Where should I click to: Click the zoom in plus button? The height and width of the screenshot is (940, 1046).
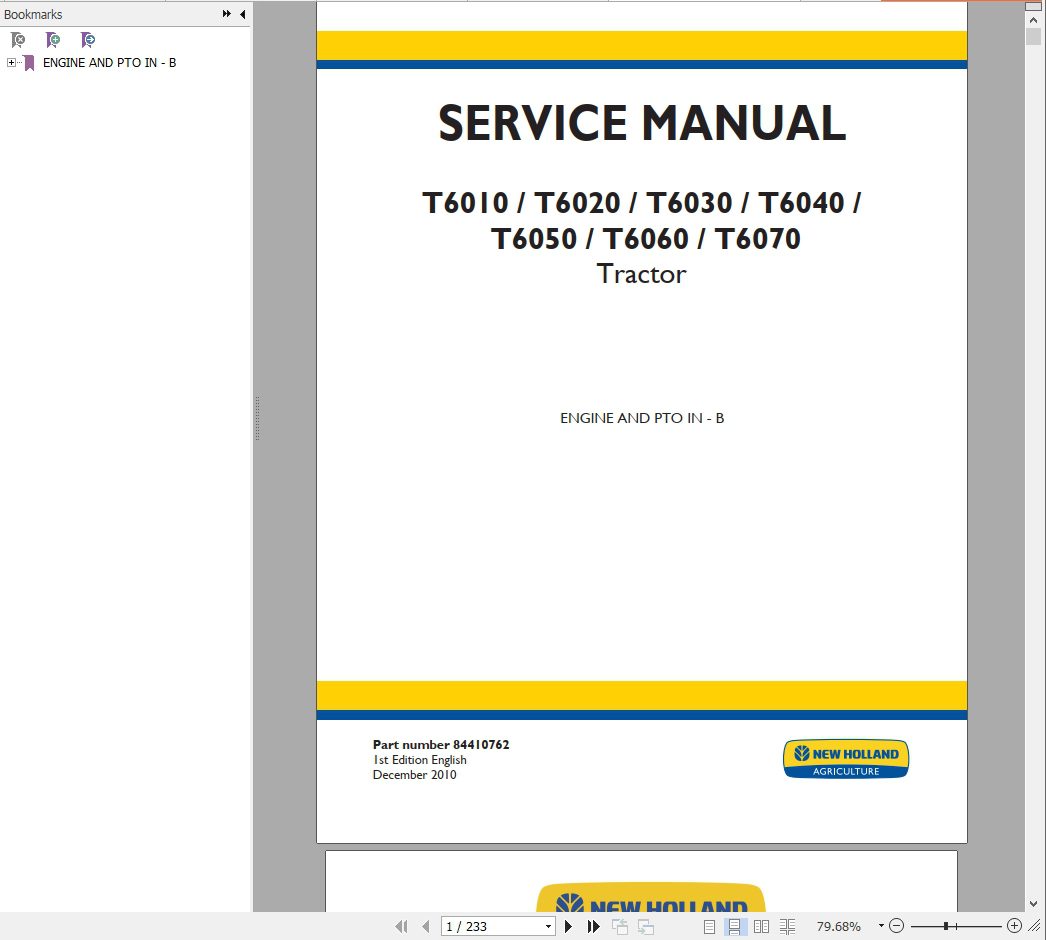coord(1014,926)
